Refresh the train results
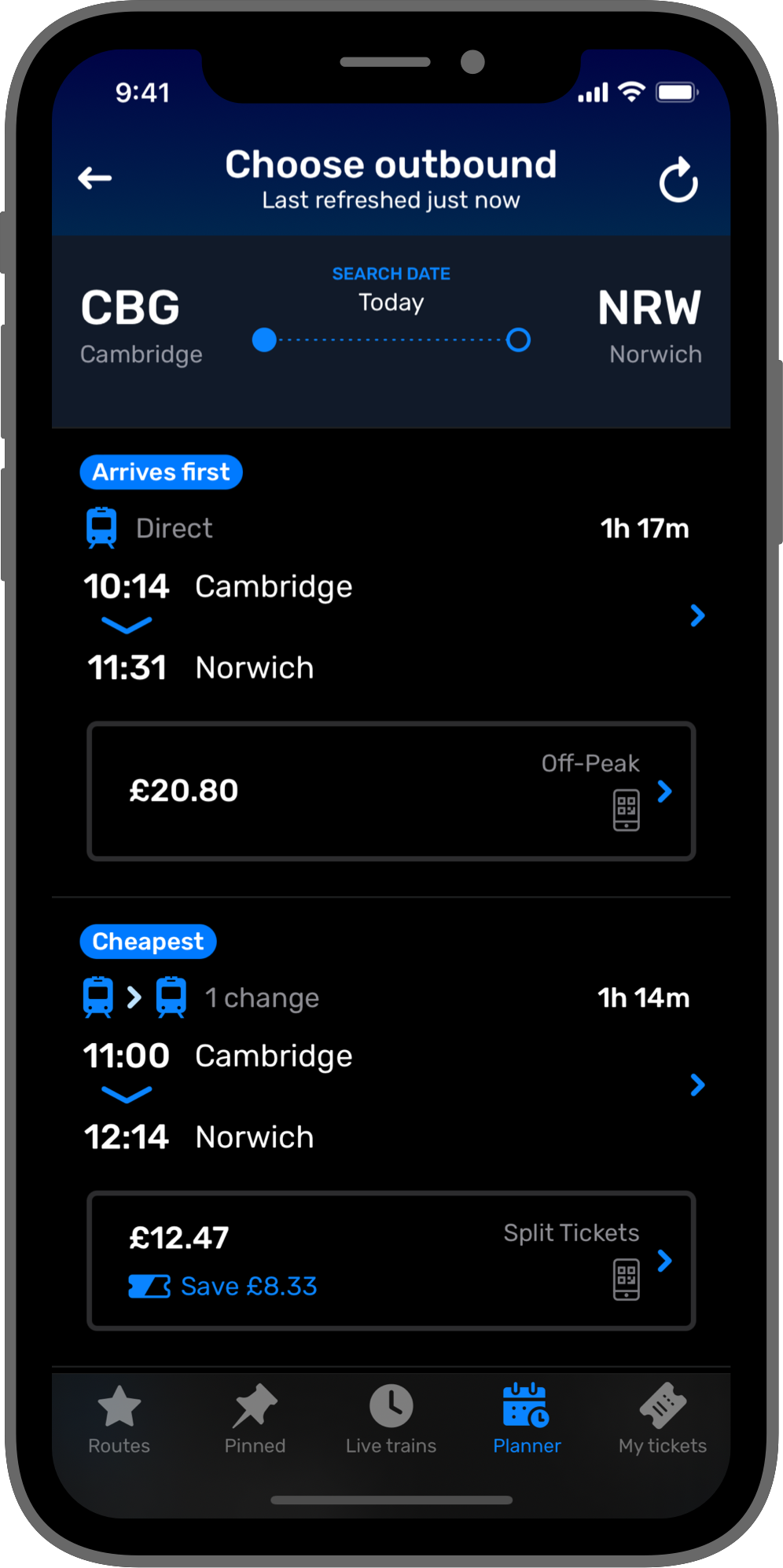 pos(678,181)
